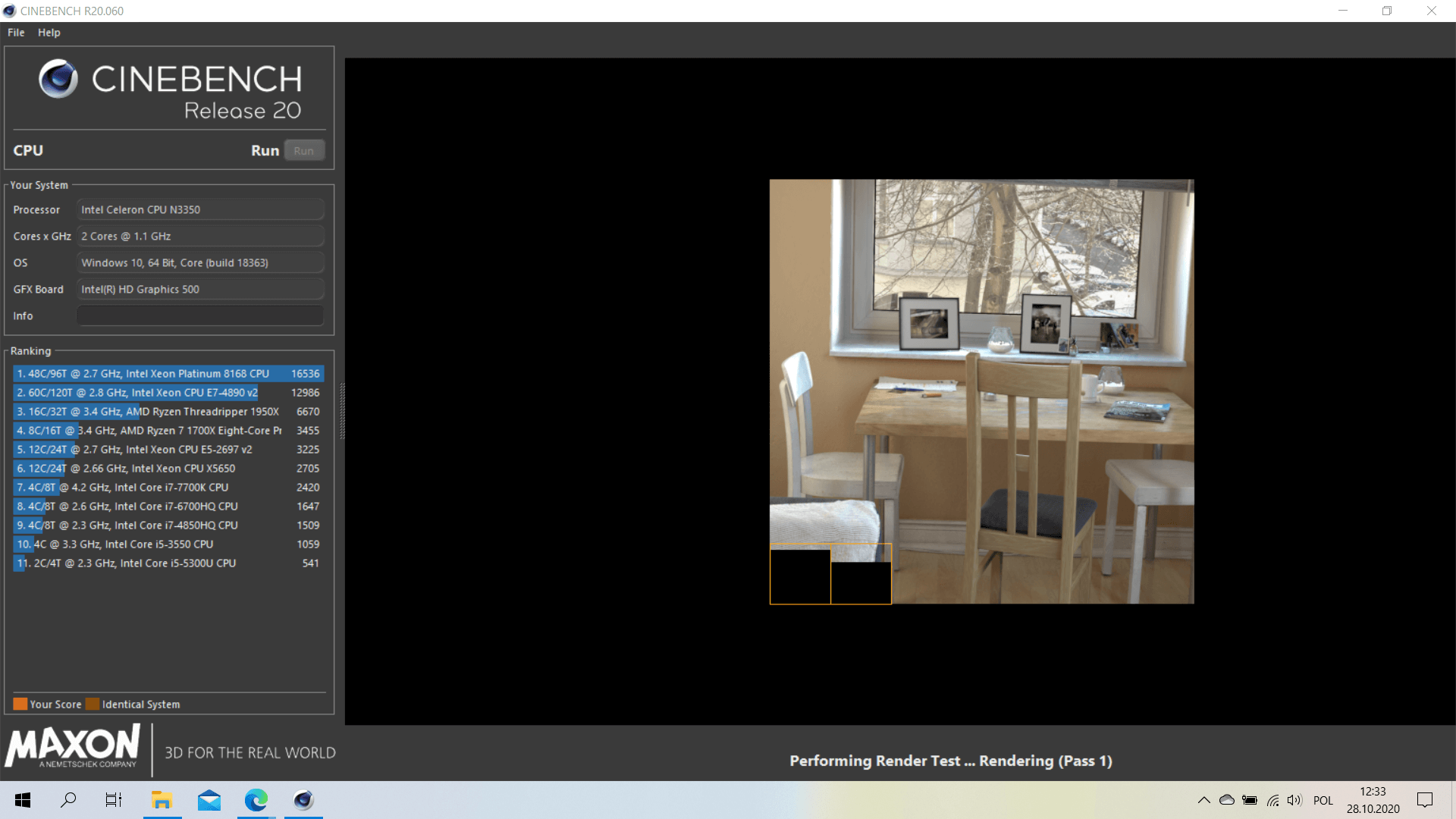This screenshot has height=819, width=1456.
Task: Open the Mail app from taskbar
Action: 209,800
